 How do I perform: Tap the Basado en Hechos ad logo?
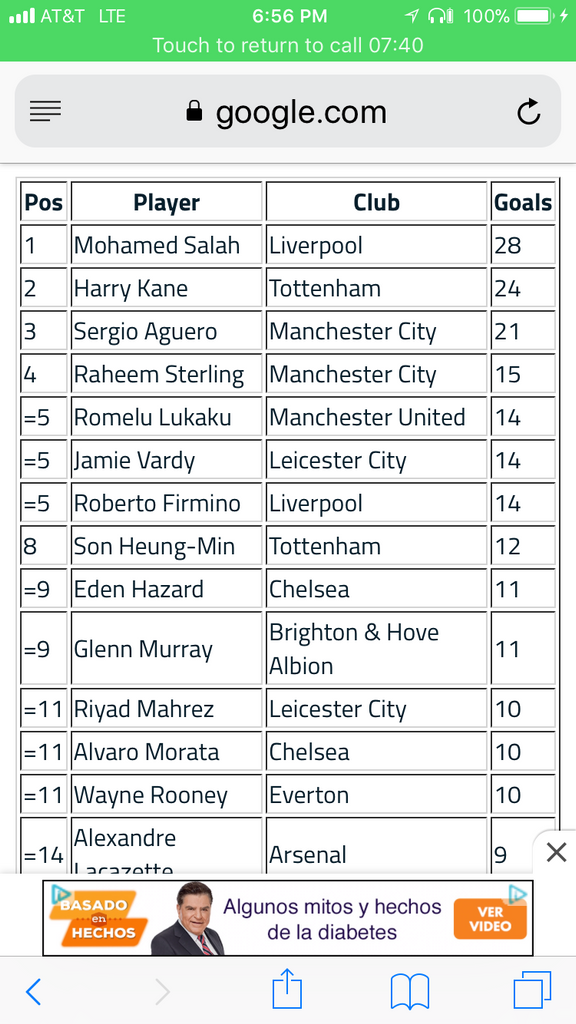pos(96,914)
